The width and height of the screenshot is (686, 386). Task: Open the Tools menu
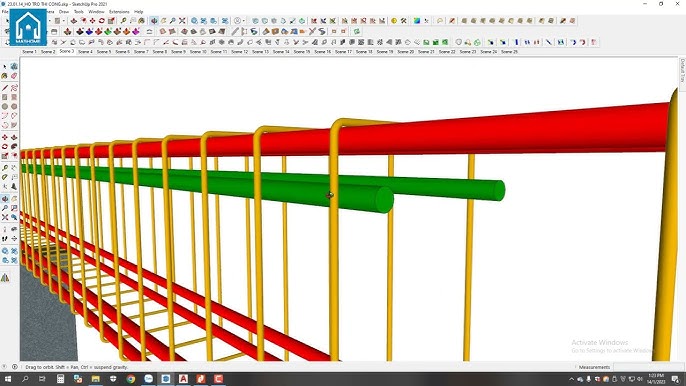pos(79,12)
